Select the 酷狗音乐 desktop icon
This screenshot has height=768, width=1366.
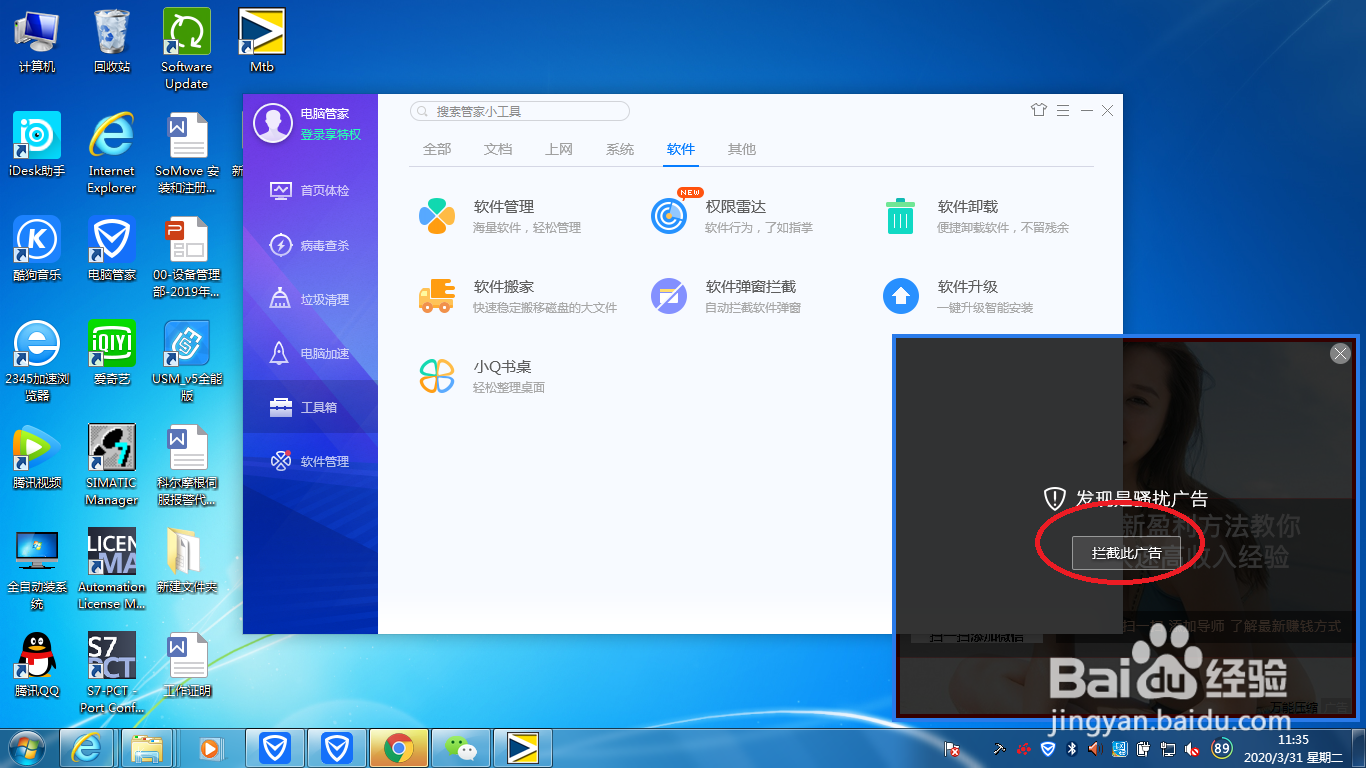tap(37, 250)
